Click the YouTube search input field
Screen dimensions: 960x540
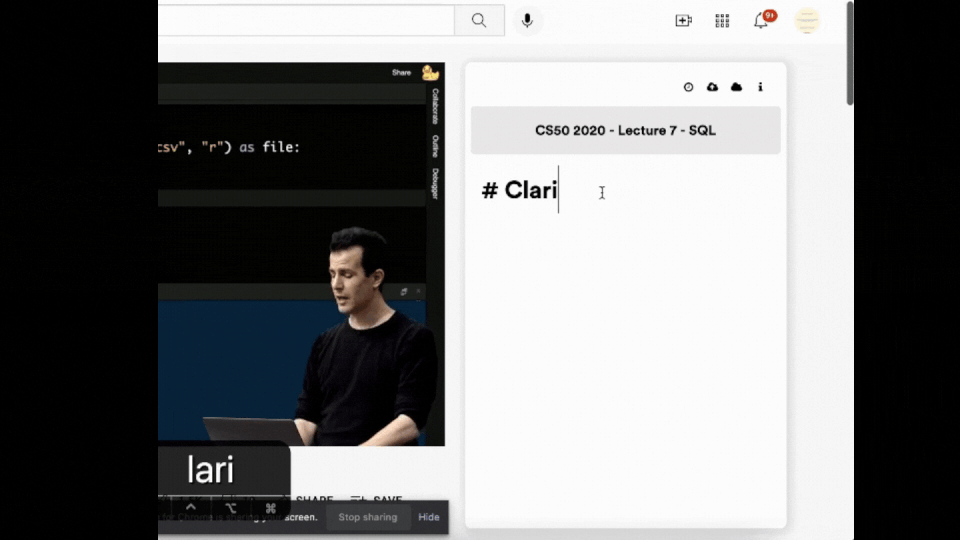coord(306,20)
